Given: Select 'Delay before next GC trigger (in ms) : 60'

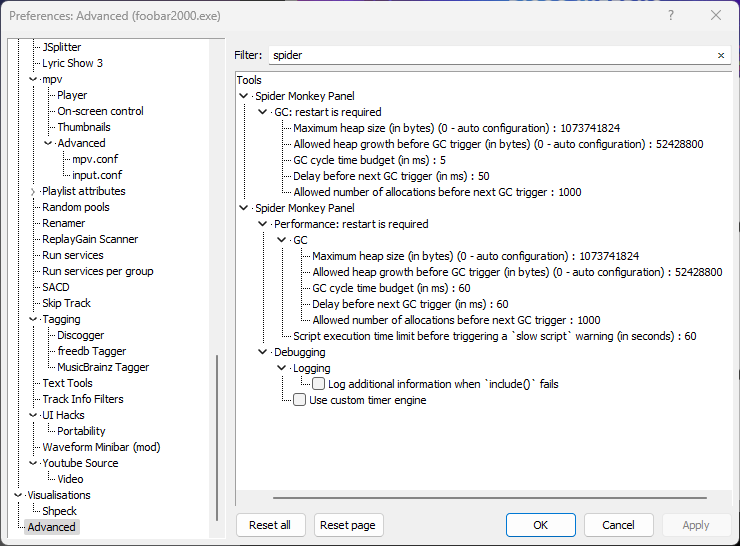Looking at the screenshot, I should coord(410,304).
